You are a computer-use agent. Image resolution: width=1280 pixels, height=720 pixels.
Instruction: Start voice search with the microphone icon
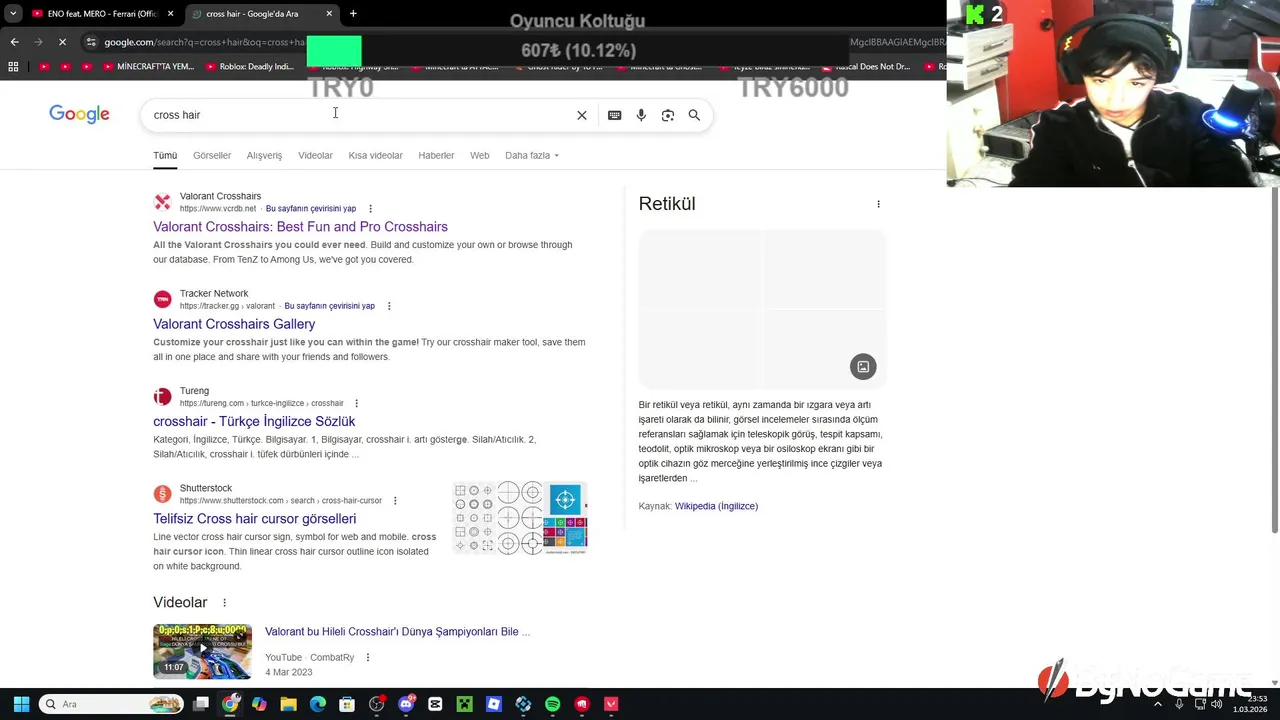(x=641, y=115)
